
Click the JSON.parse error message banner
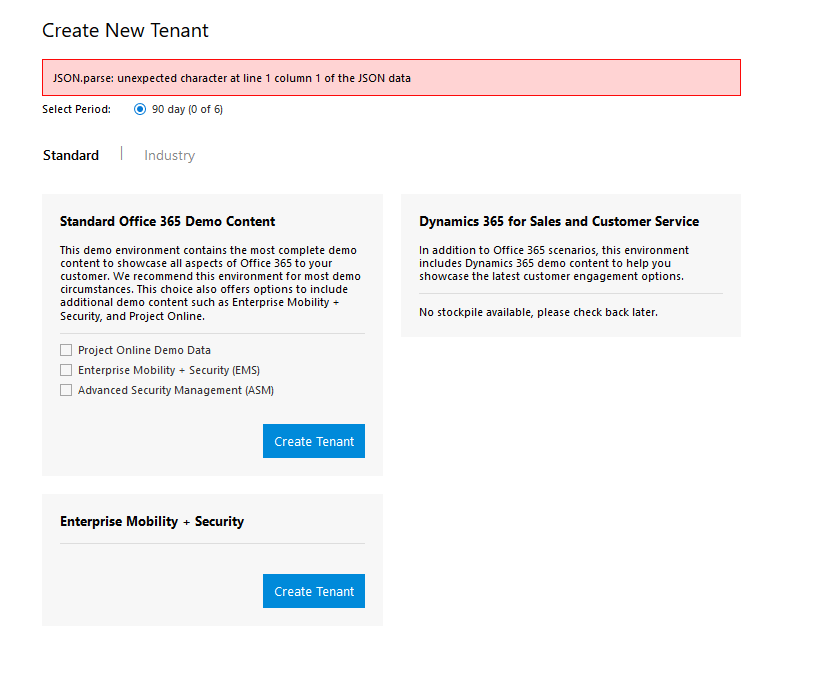[x=392, y=78]
